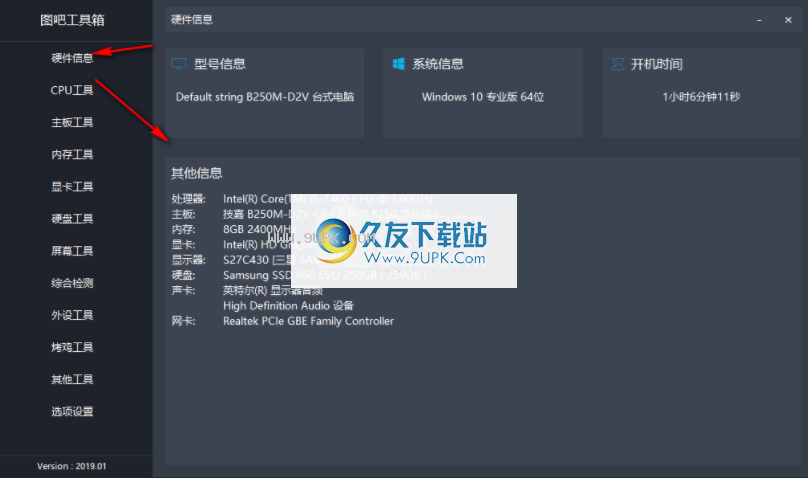Open the 硬件信息 sidebar section
The height and width of the screenshot is (482, 808).
72,58
